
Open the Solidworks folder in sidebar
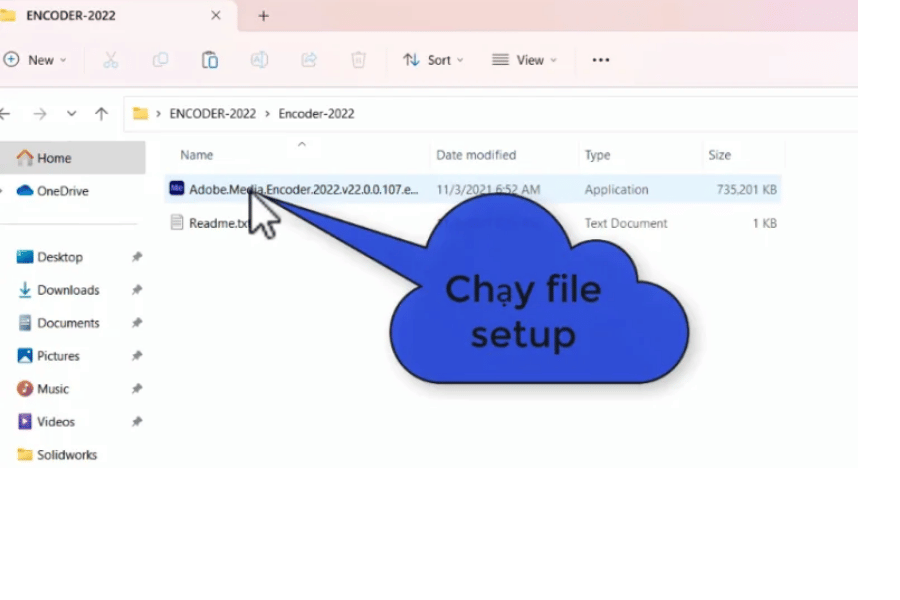click(x=67, y=455)
